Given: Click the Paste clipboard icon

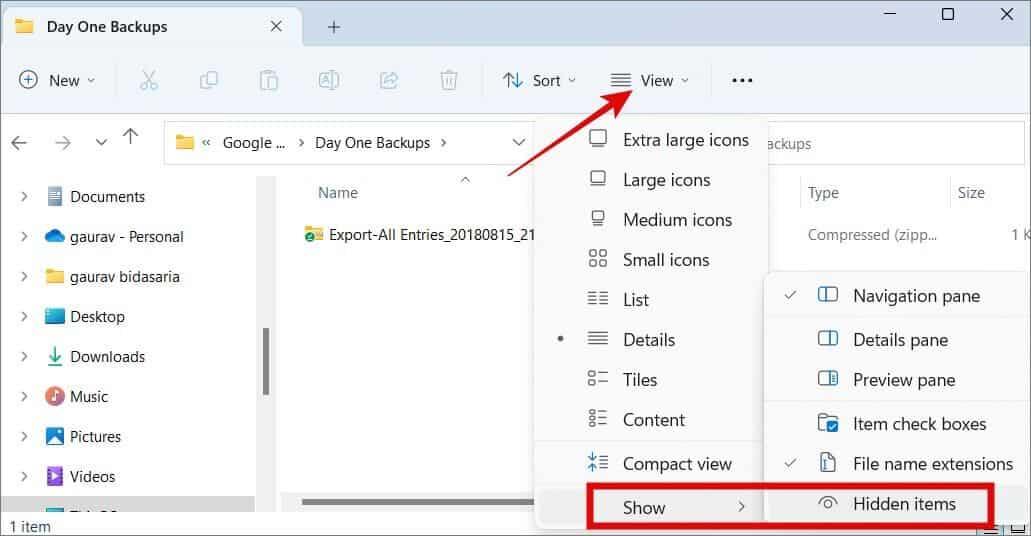Looking at the screenshot, I should 268,80.
